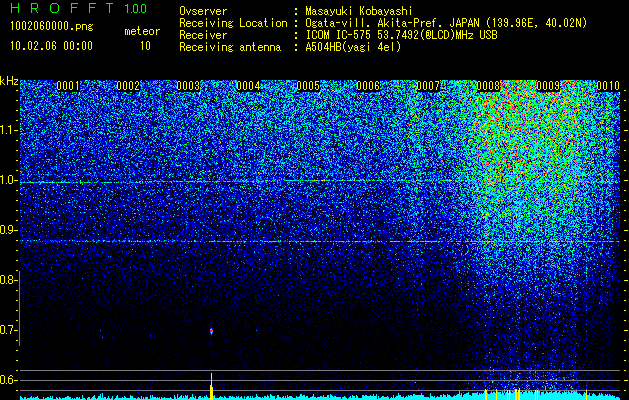Click the Receiving Location label
Viewport: 629px width, 400px height.
tap(233, 23)
